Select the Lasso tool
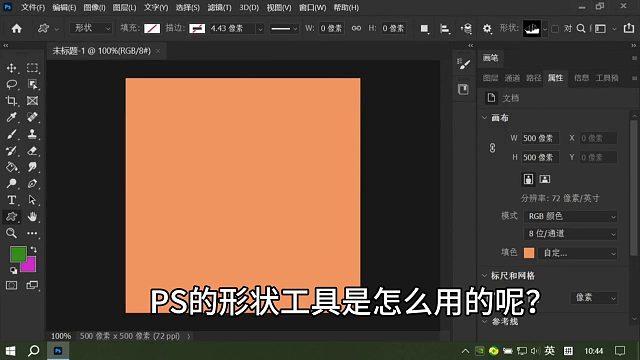The image size is (640, 360). pyautogui.click(x=11, y=84)
